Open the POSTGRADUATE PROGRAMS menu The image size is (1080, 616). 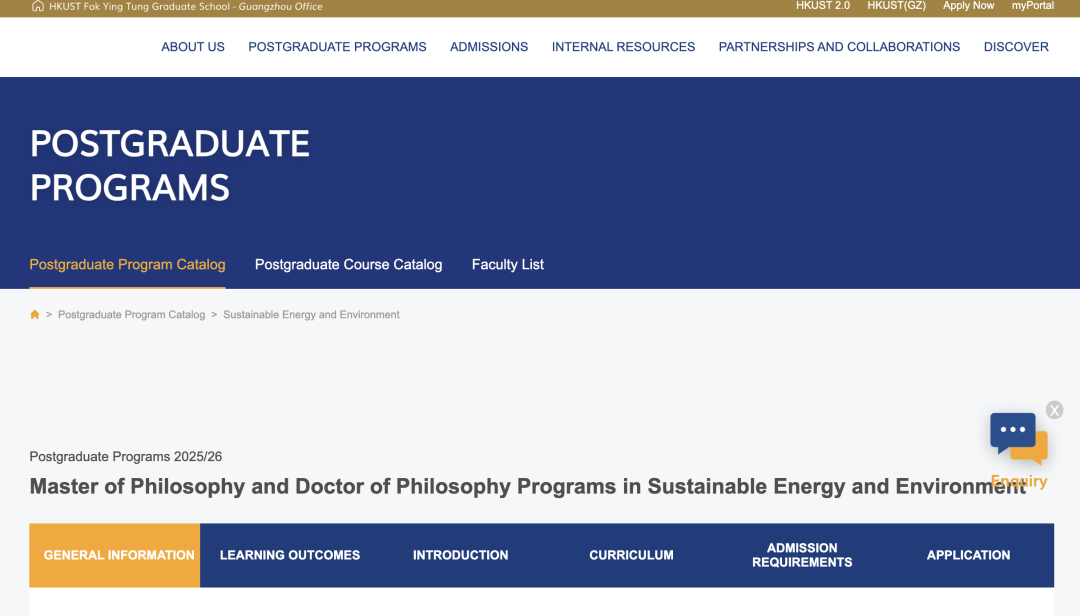click(338, 47)
